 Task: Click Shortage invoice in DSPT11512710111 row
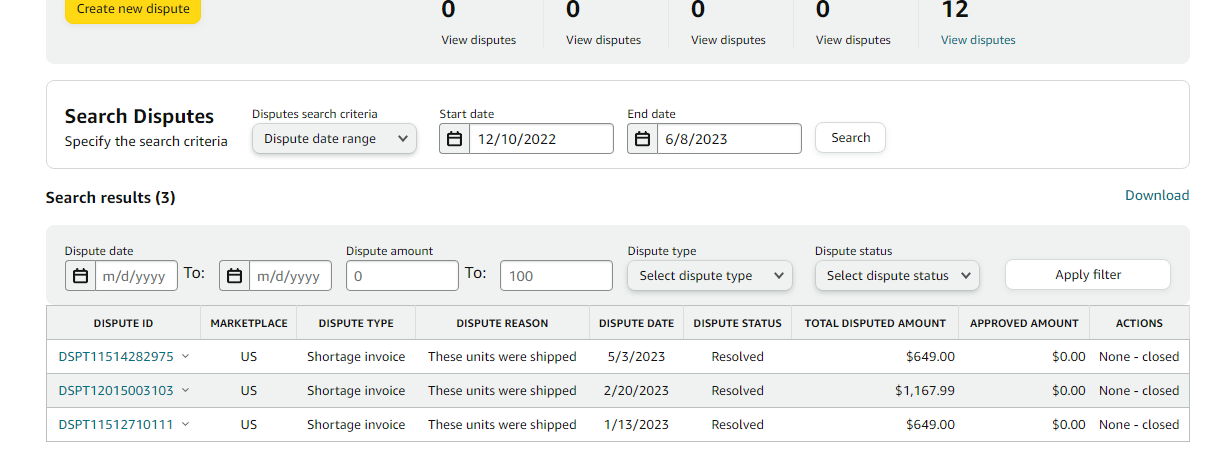pos(356,425)
